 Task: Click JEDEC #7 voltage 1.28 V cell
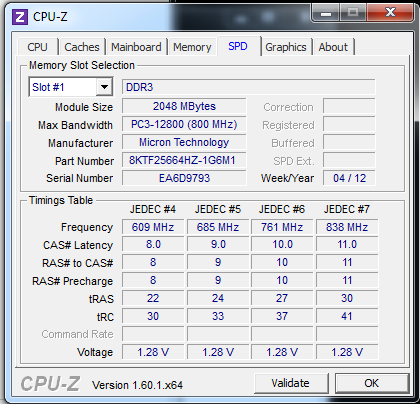click(x=347, y=352)
